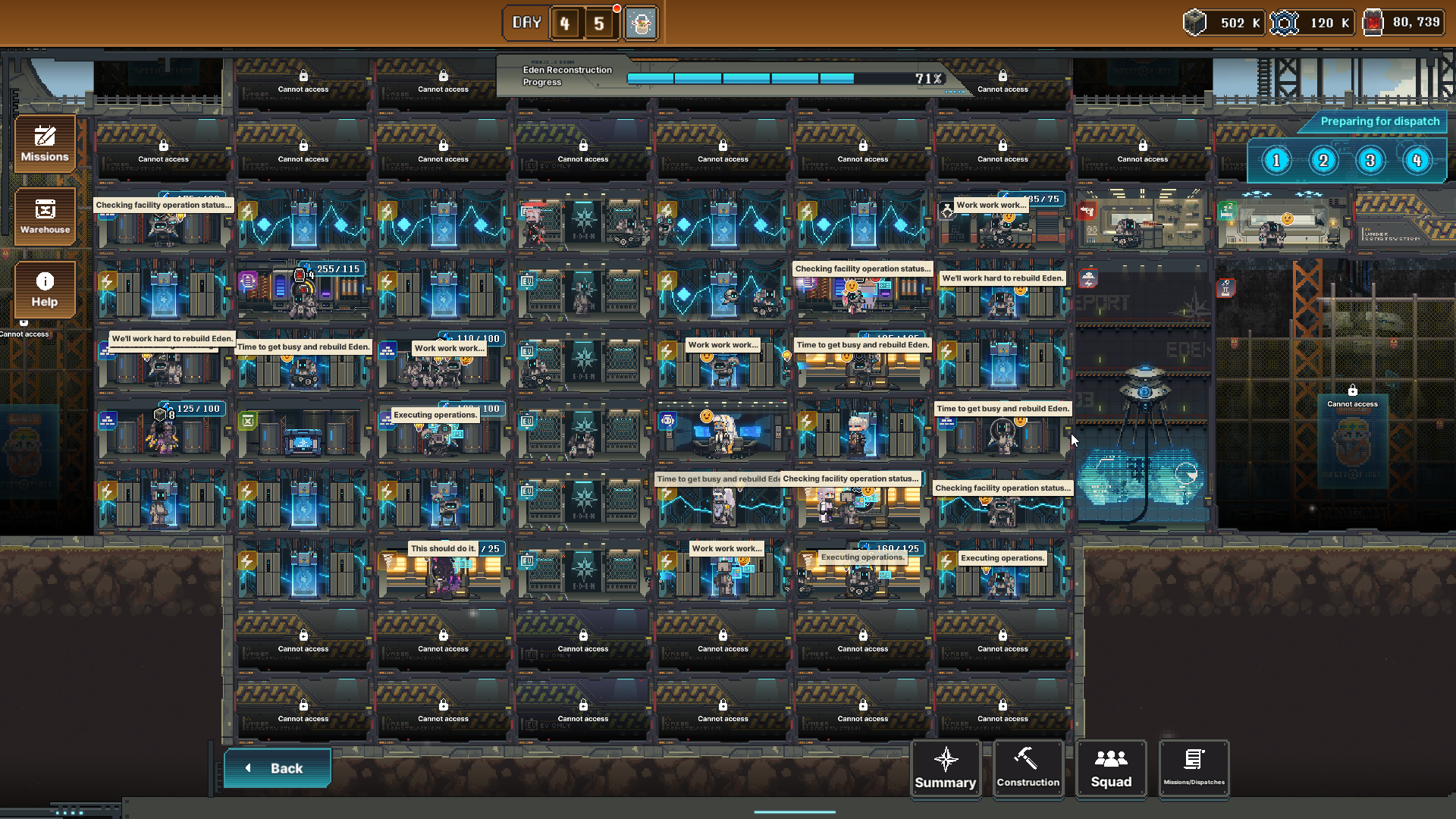1456x819 pixels.
Task: Open the Help menu
Action: point(45,289)
